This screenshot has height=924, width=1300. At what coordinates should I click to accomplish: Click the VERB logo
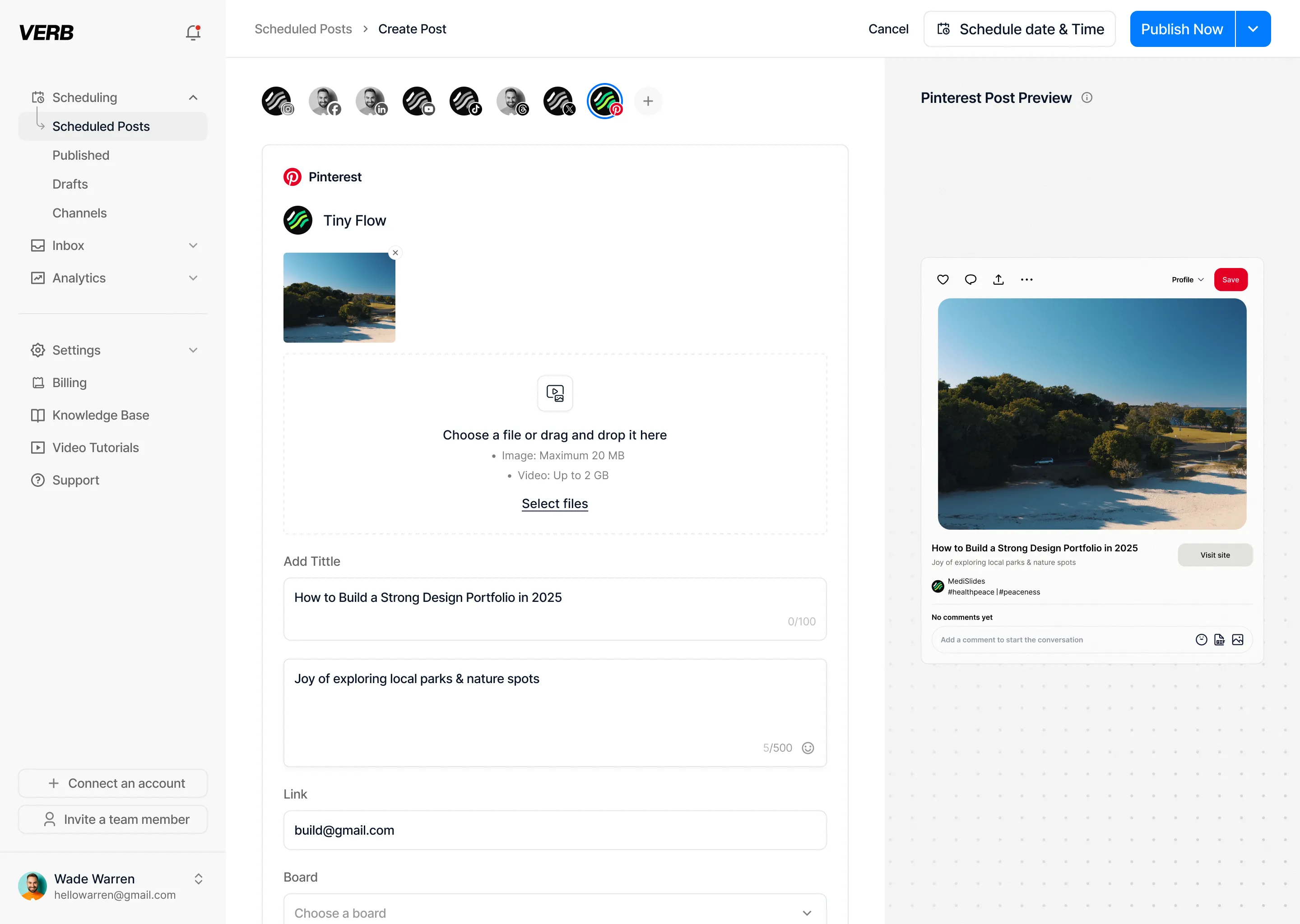(x=46, y=32)
